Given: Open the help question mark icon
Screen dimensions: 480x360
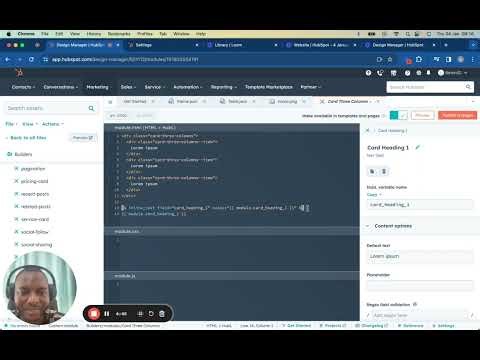Looking at the screenshot, I should tap(407, 73).
